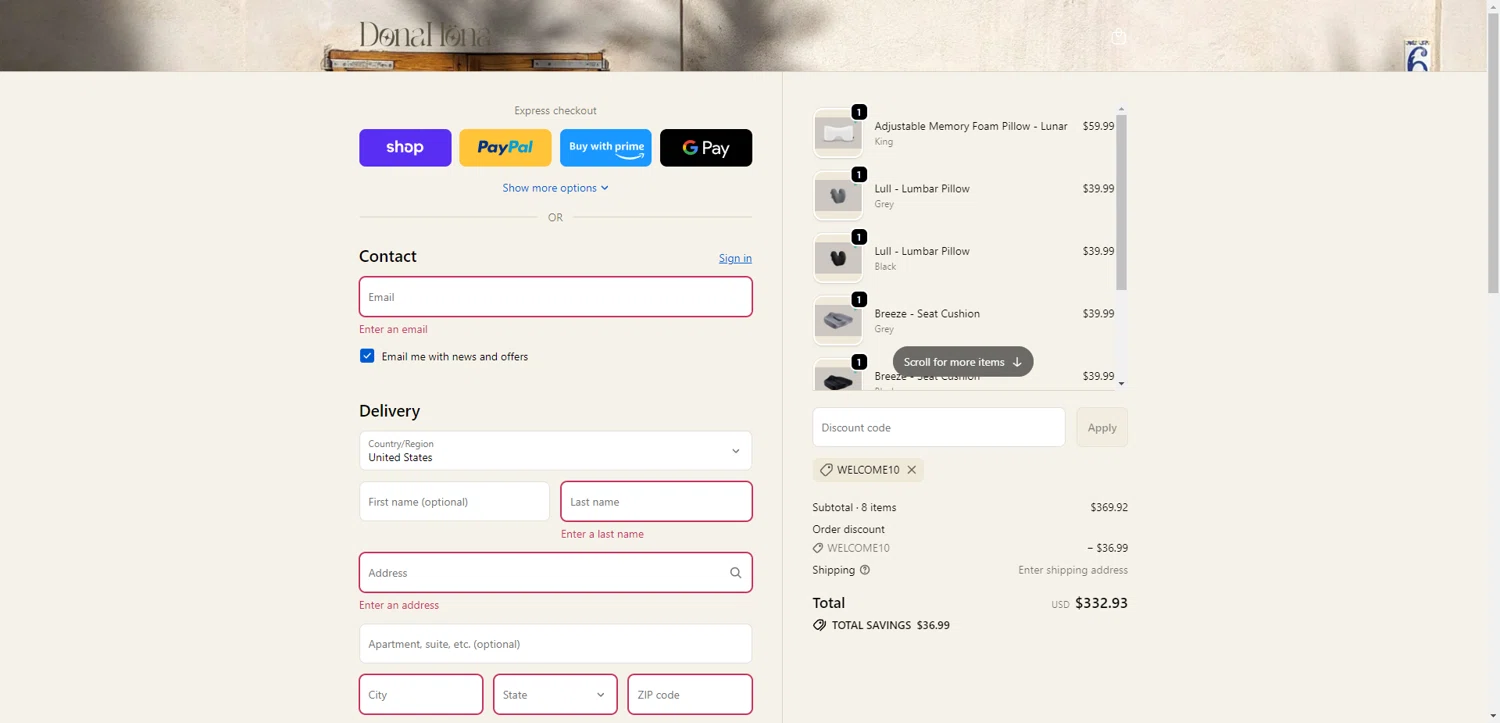Focus the Last name field
1500x723 pixels.
656,502
